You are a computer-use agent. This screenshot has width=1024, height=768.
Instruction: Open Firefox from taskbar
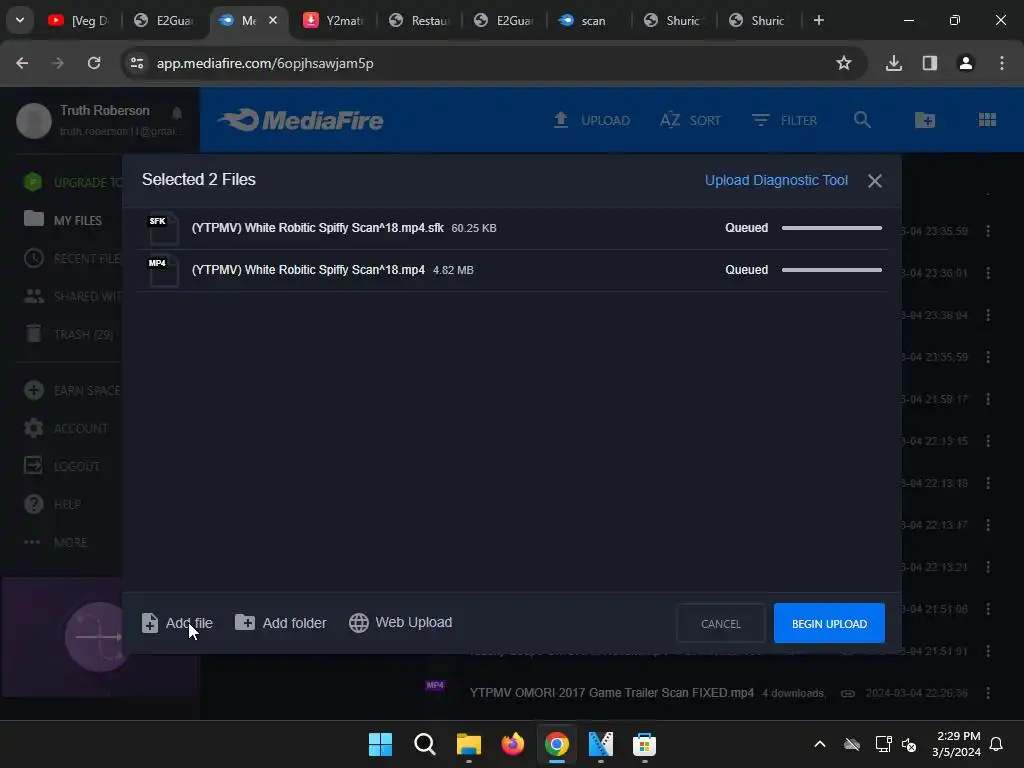click(513, 744)
